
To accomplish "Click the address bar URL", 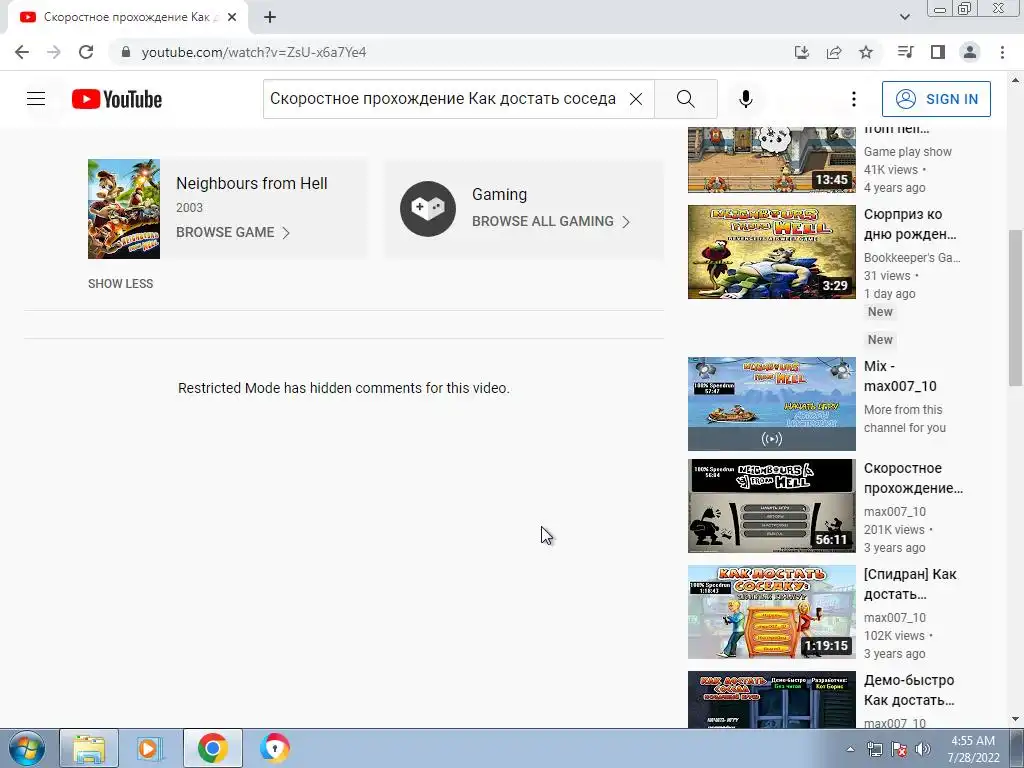I will (254, 52).
